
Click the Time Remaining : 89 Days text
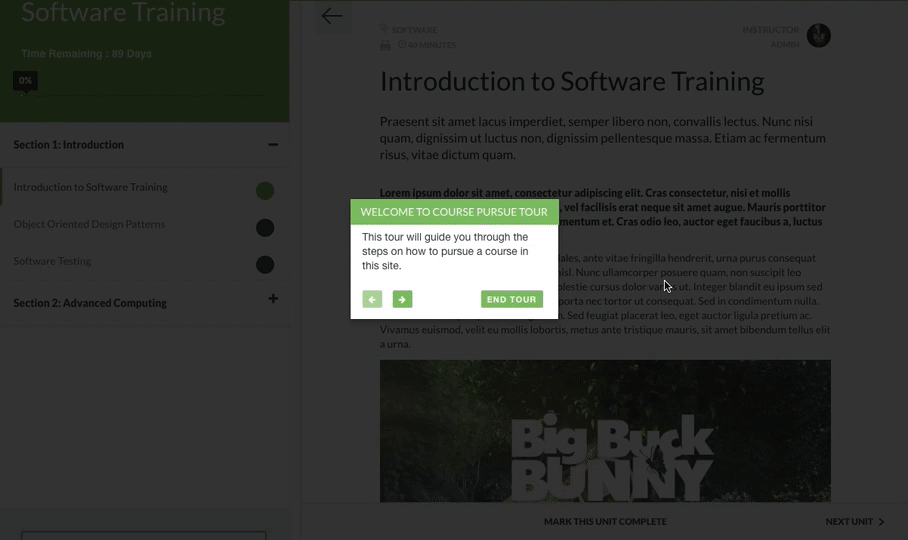point(86,54)
